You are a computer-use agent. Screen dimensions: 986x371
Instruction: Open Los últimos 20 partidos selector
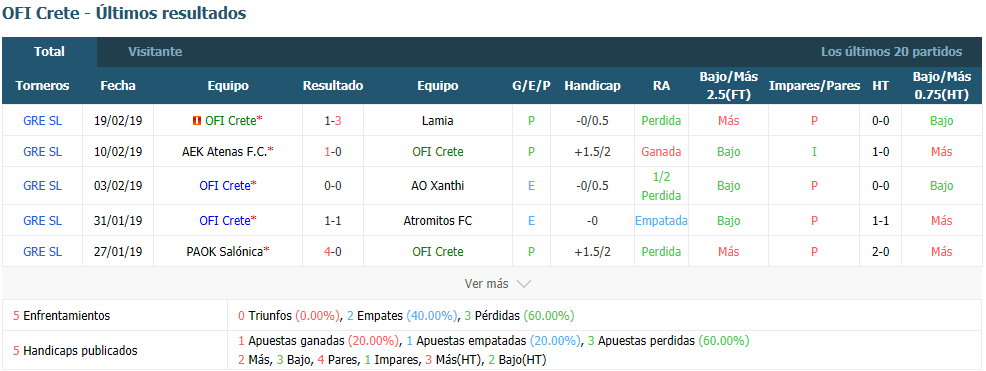point(891,52)
